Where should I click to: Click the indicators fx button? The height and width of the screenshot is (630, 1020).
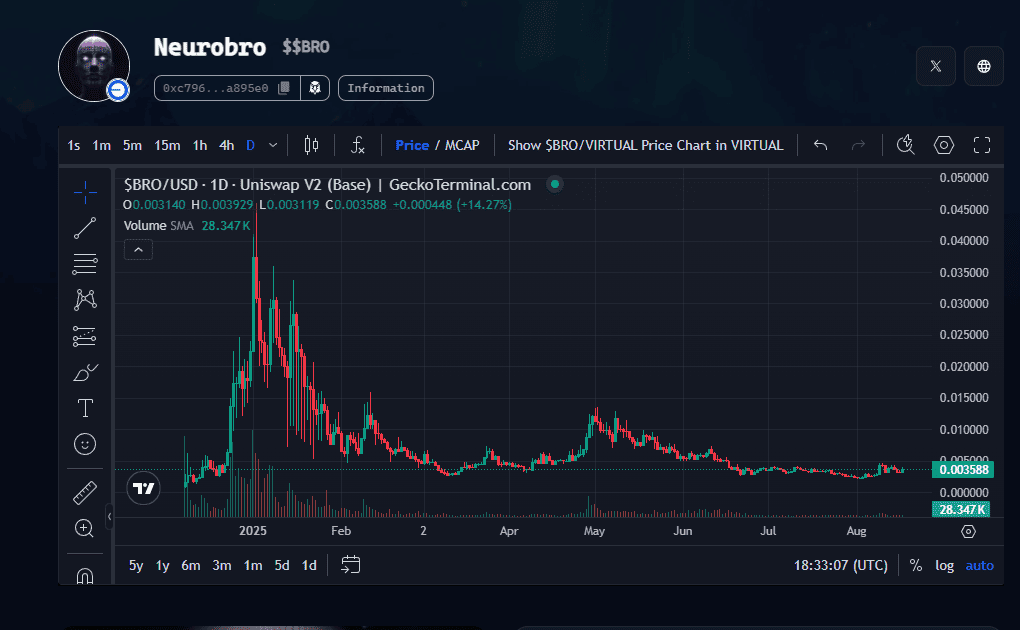(358, 146)
